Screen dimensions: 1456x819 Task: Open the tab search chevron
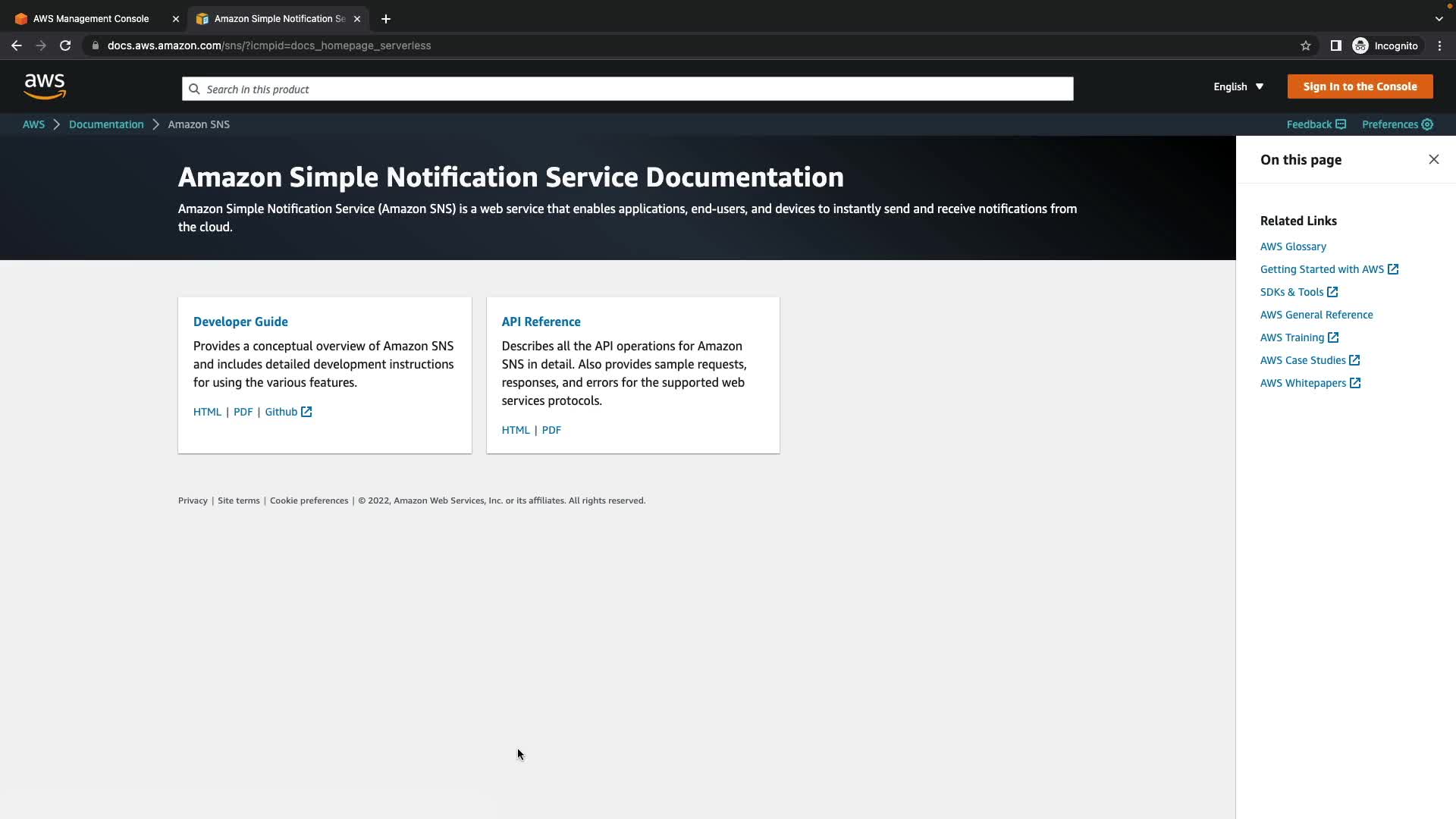(1439, 19)
